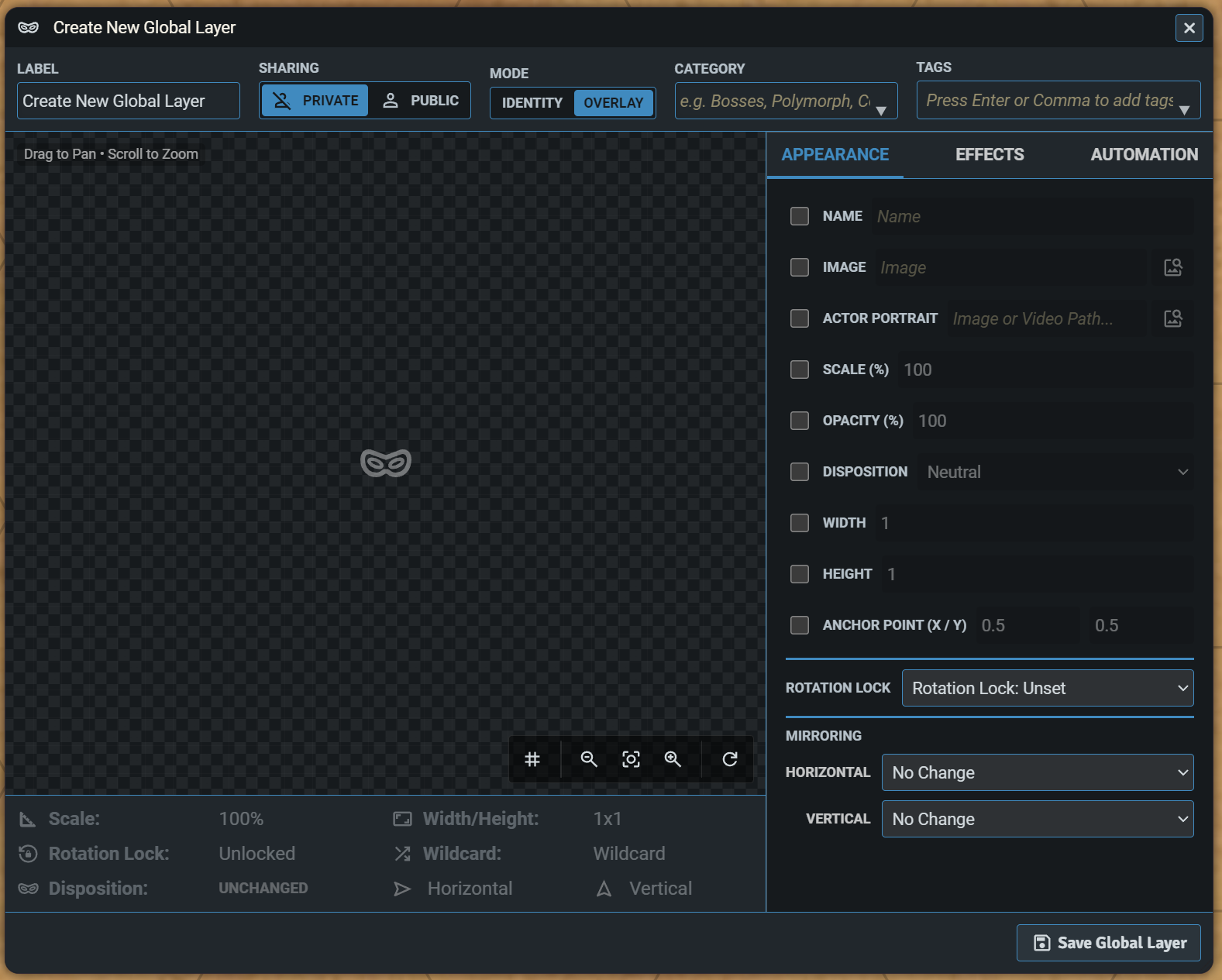Click the mask icon in title bar
The image size is (1222, 980).
coord(29,28)
